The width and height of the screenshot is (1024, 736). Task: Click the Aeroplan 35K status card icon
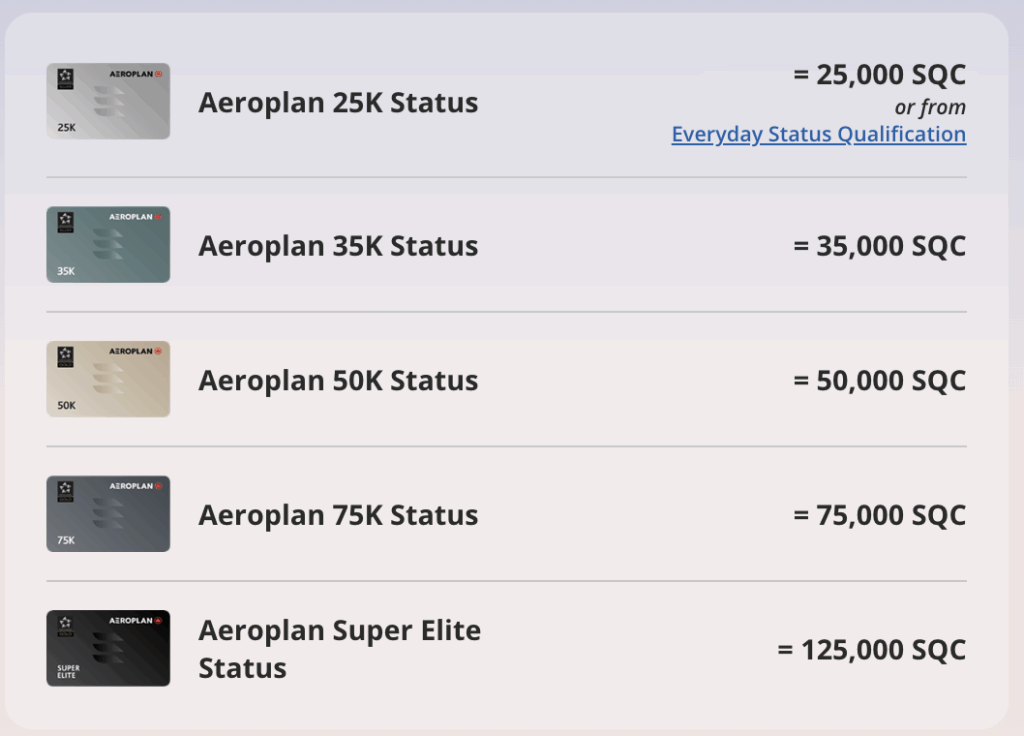pos(108,244)
